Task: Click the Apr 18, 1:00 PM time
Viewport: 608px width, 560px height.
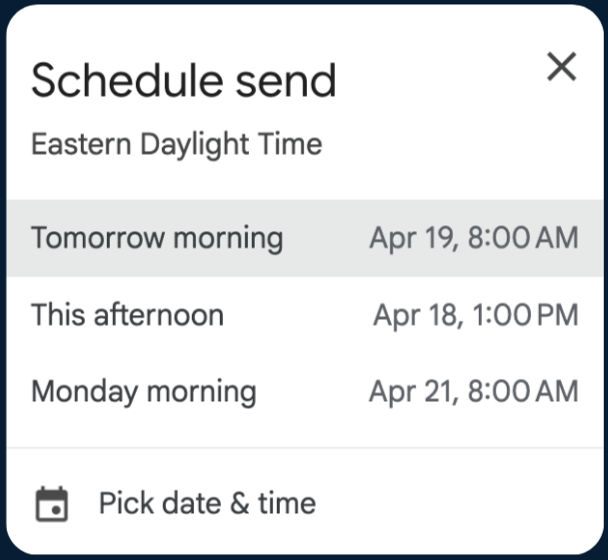Action: (x=476, y=315)
